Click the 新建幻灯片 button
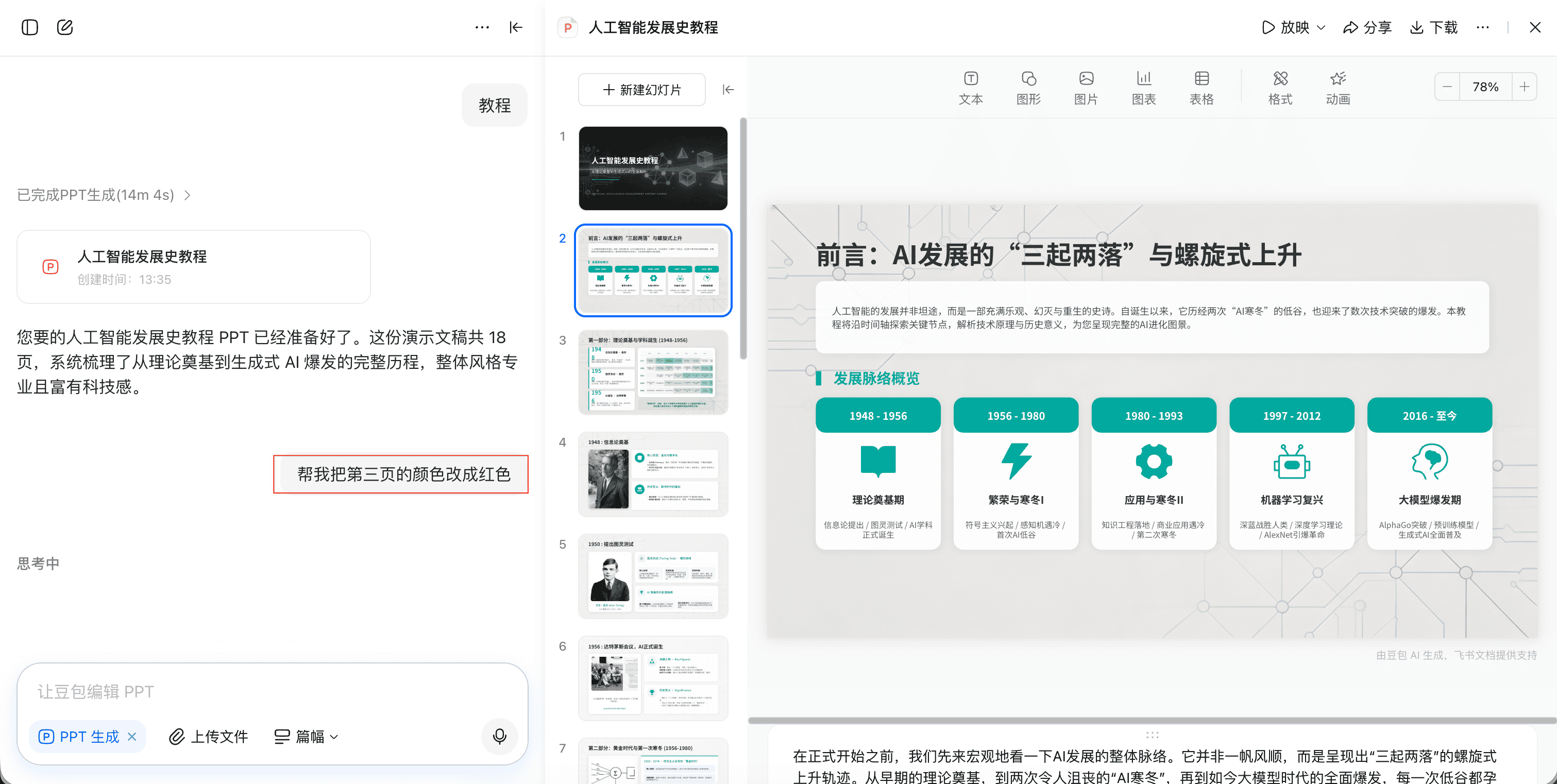 (x=641, y=90)
